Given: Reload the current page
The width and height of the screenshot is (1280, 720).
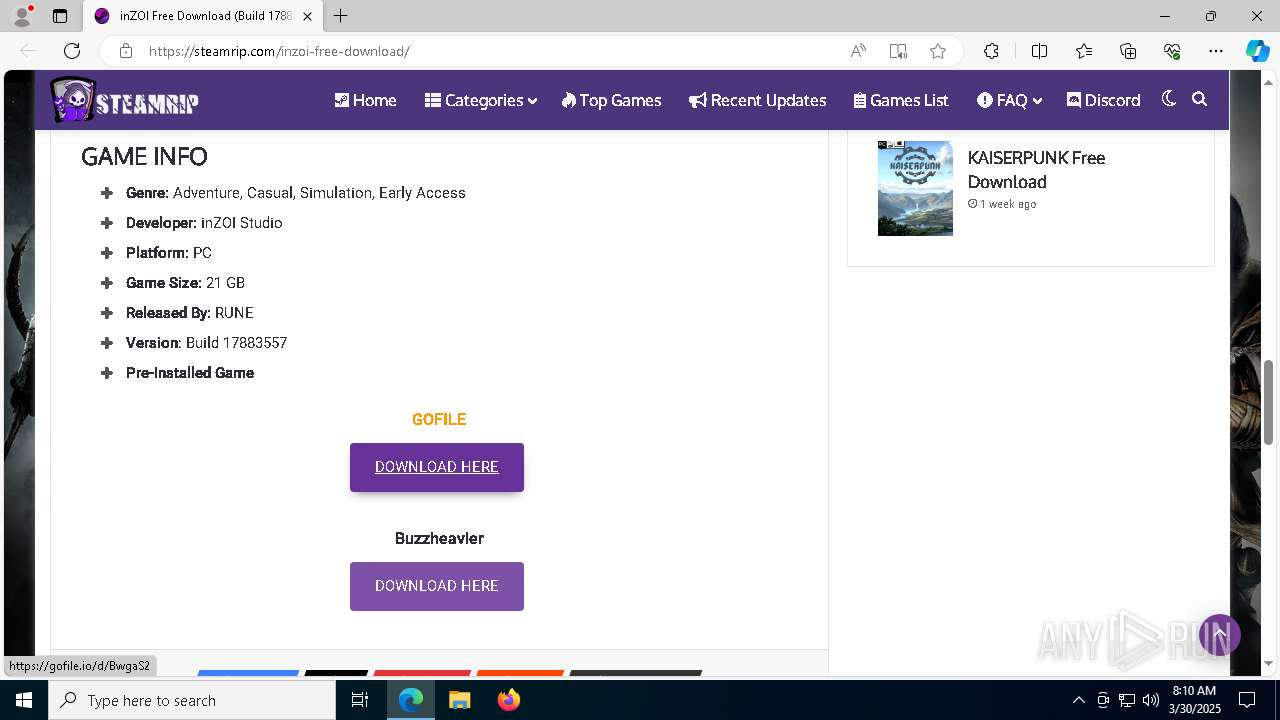Looking at the screenshot, I should [x=72, y=51].
